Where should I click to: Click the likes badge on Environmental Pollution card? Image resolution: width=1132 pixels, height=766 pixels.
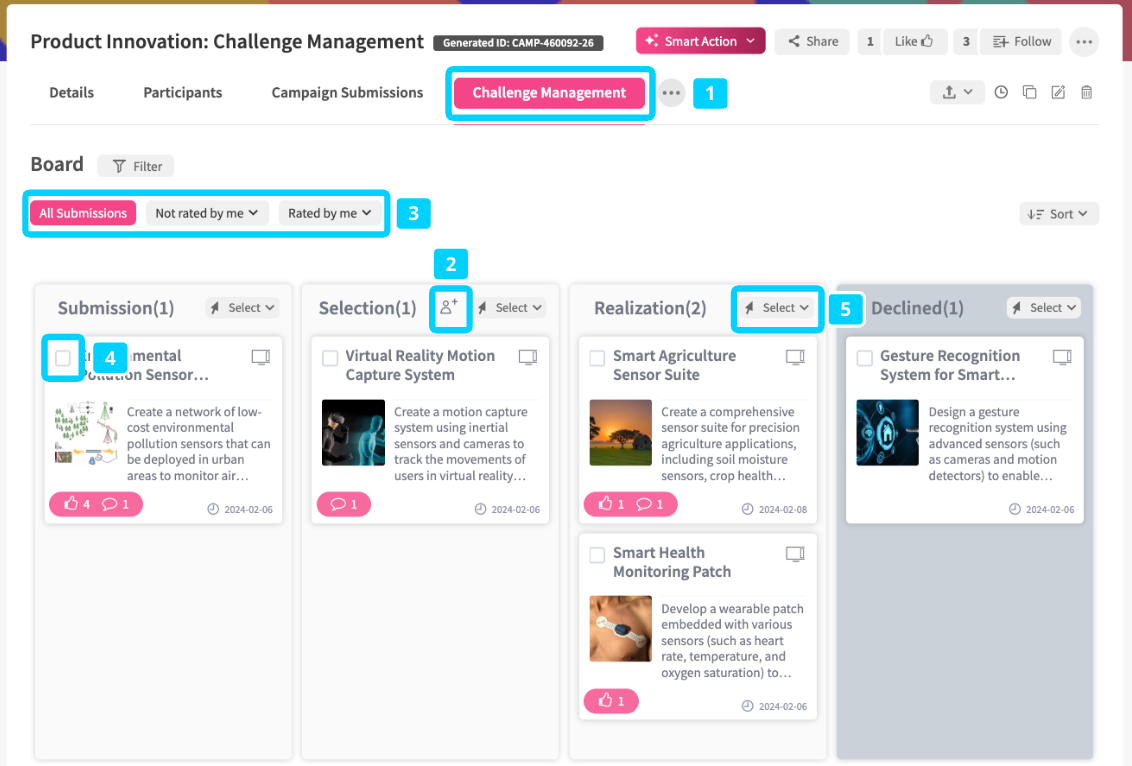77,504
